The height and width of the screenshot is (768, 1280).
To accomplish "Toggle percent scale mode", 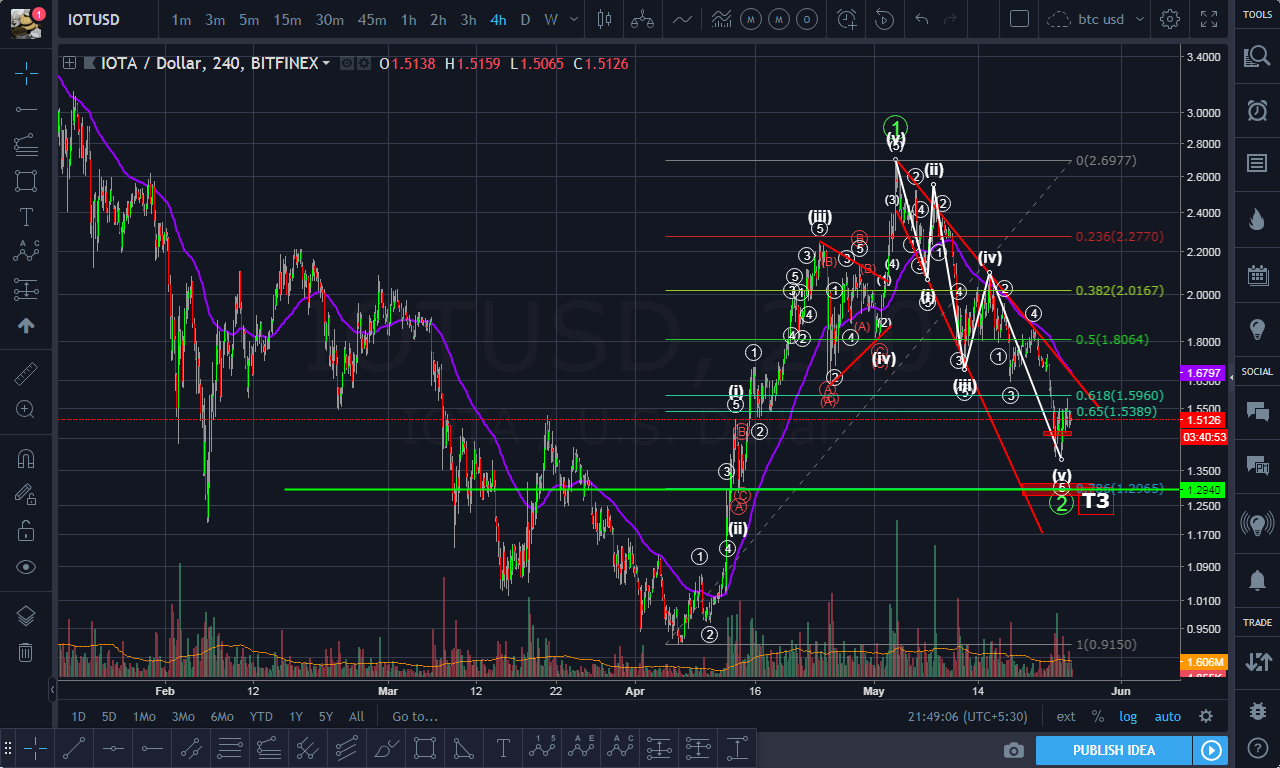I will pos(1097,716).
